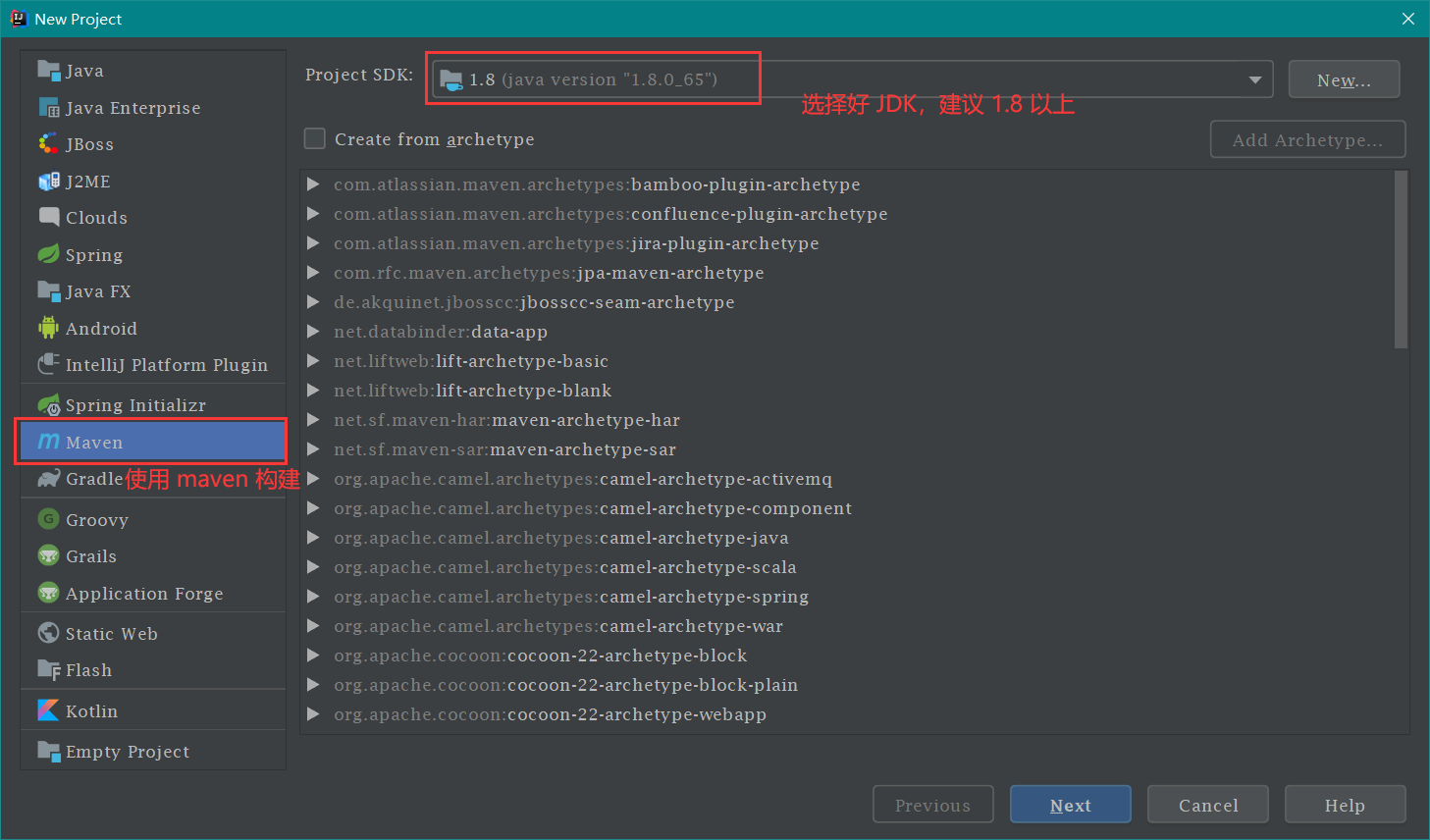Expand the bamboo-plugin-archetype entry

click(313, 184)
